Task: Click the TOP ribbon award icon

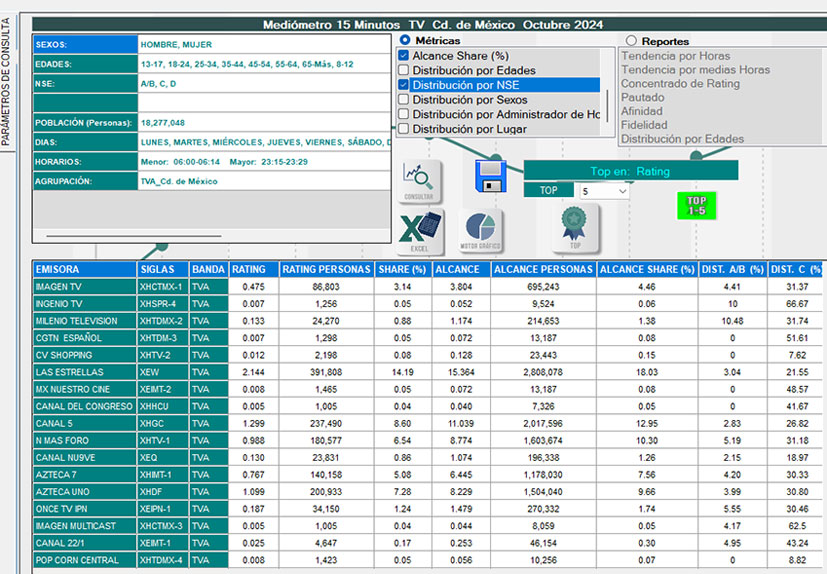Action: (x=574, y=228)
